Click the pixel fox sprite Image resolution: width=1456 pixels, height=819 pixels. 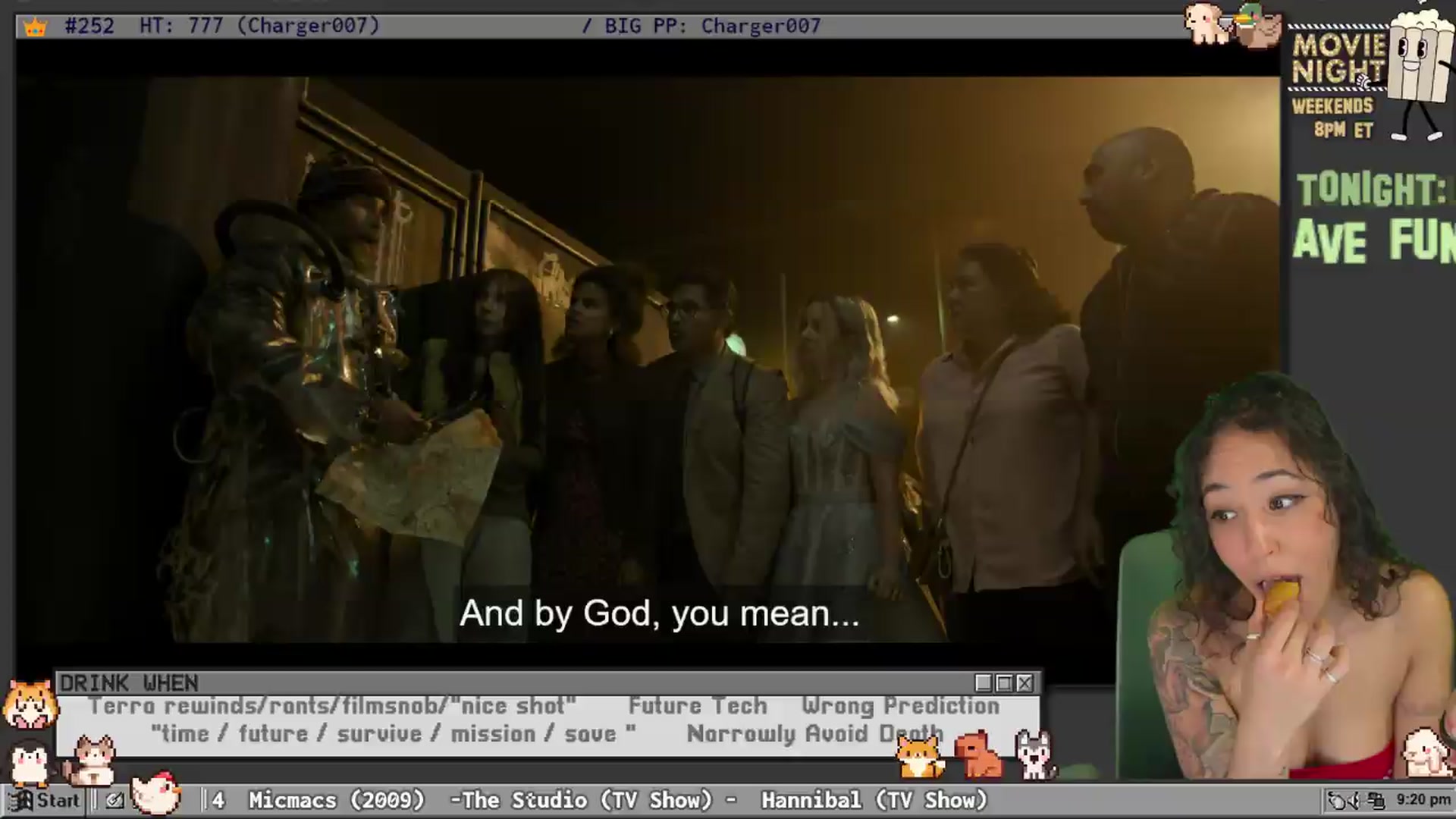tap(921, 756)
